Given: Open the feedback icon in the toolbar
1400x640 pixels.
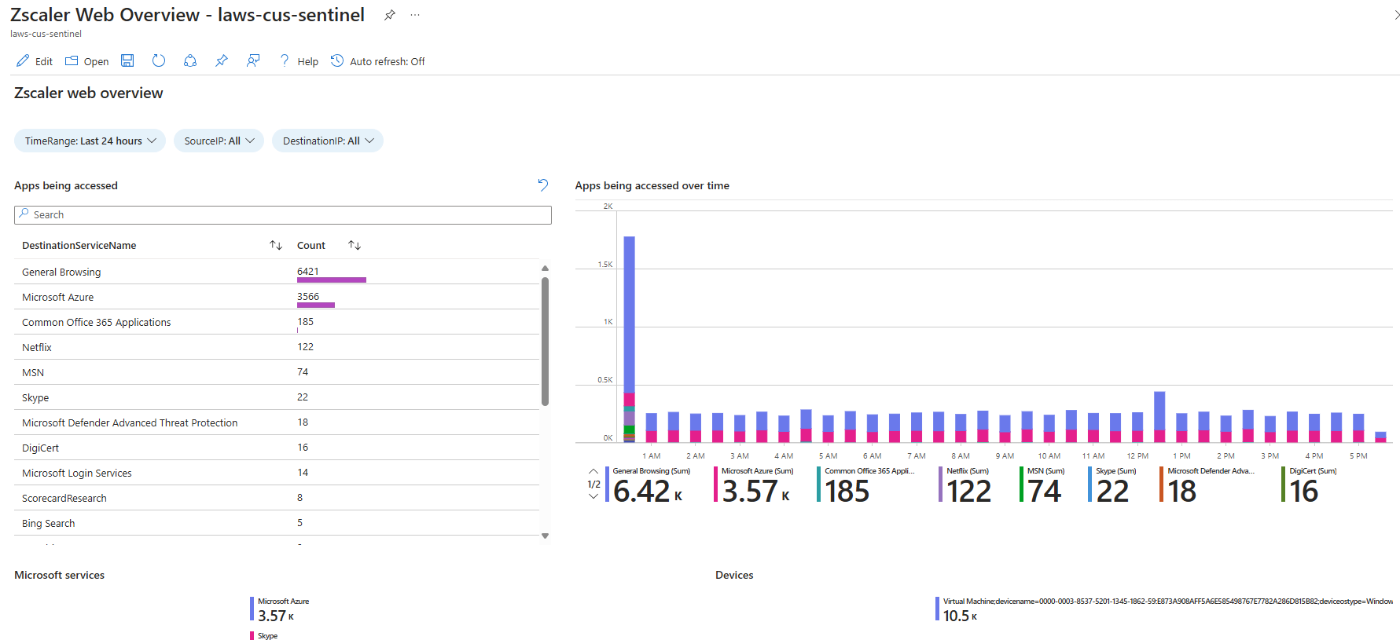Looking at the screenshot, I should (x=253, y=61).
